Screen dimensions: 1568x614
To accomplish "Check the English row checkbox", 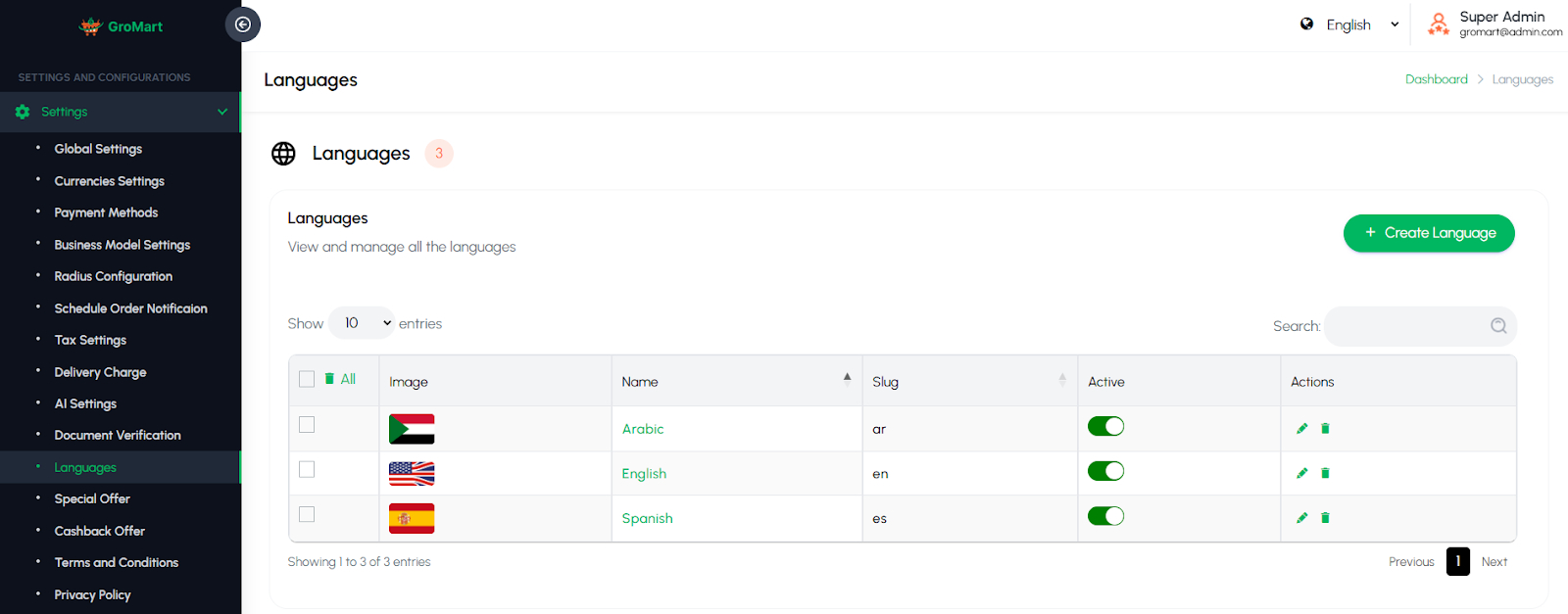I will point(307,469).
